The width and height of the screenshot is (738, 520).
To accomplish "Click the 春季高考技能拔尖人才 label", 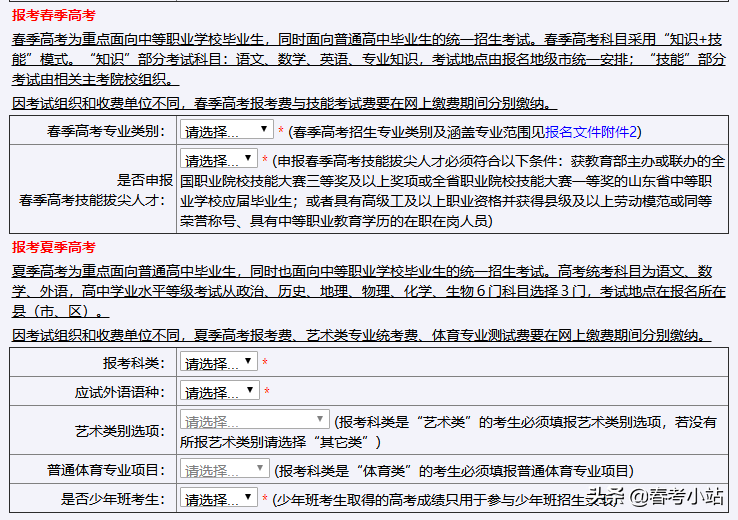I will click(92, 200).
